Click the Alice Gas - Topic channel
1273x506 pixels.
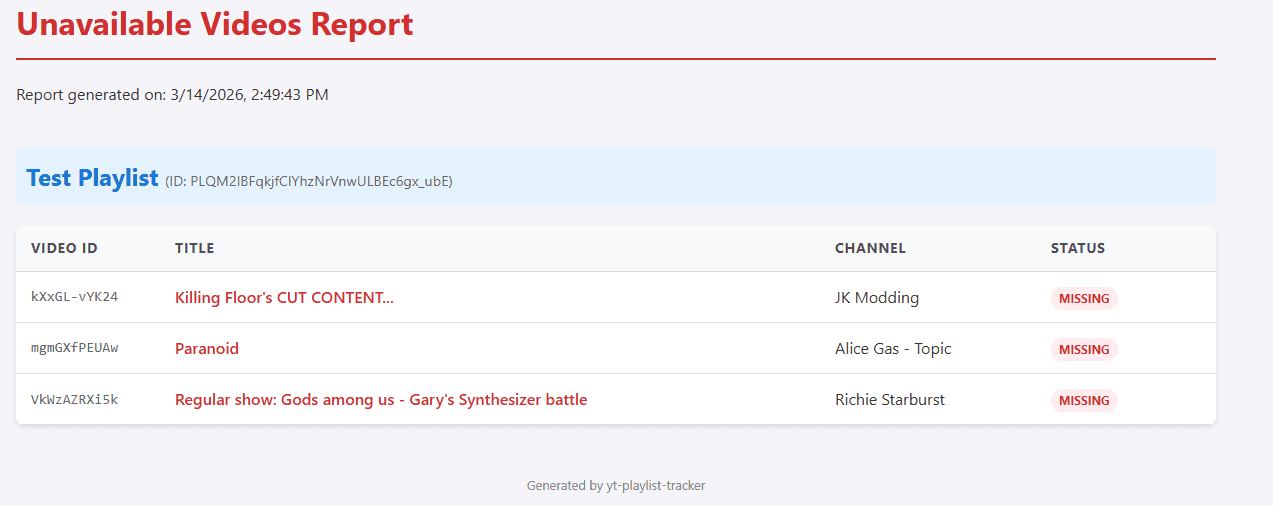click(x=893, y=349)
